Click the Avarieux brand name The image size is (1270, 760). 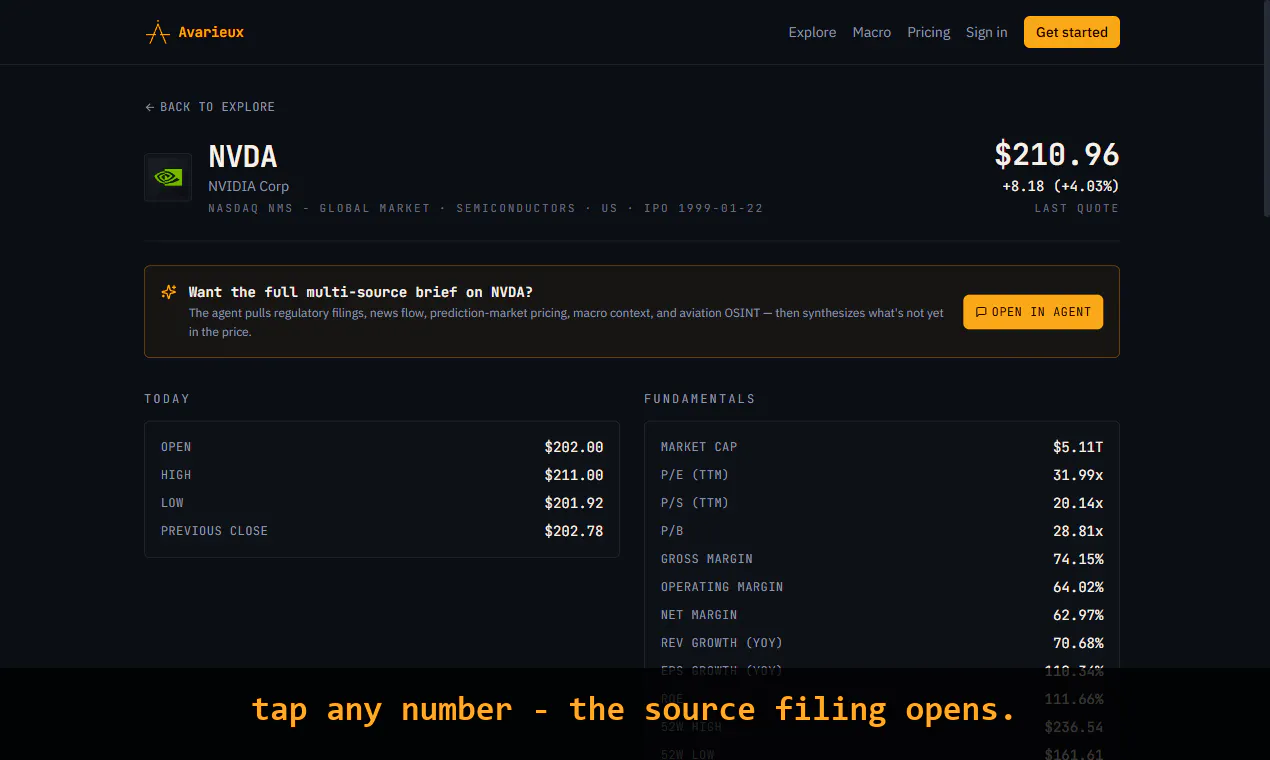pyautogui.click(x=211, y=32)
